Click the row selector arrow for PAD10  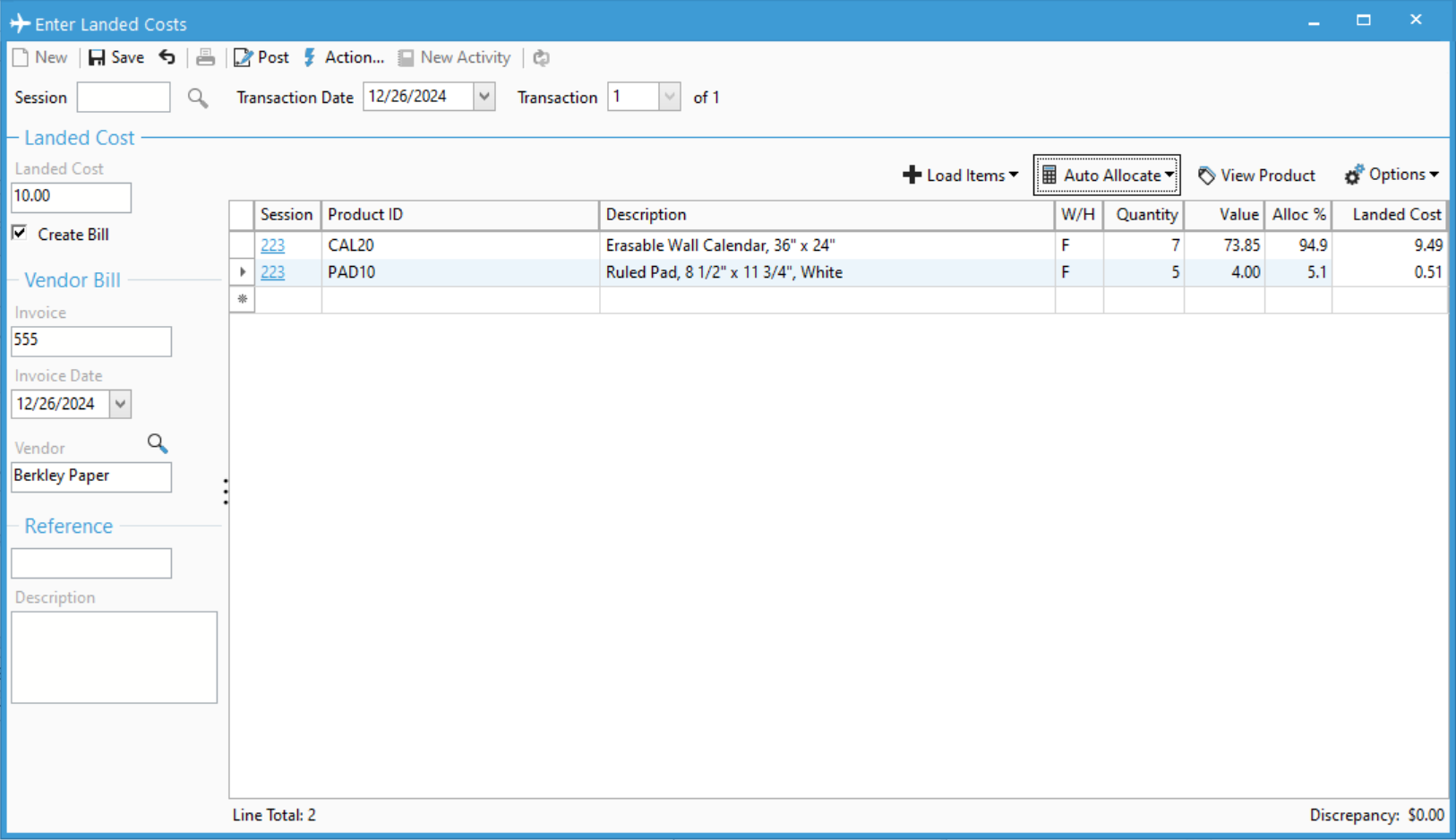pos(242,272)
